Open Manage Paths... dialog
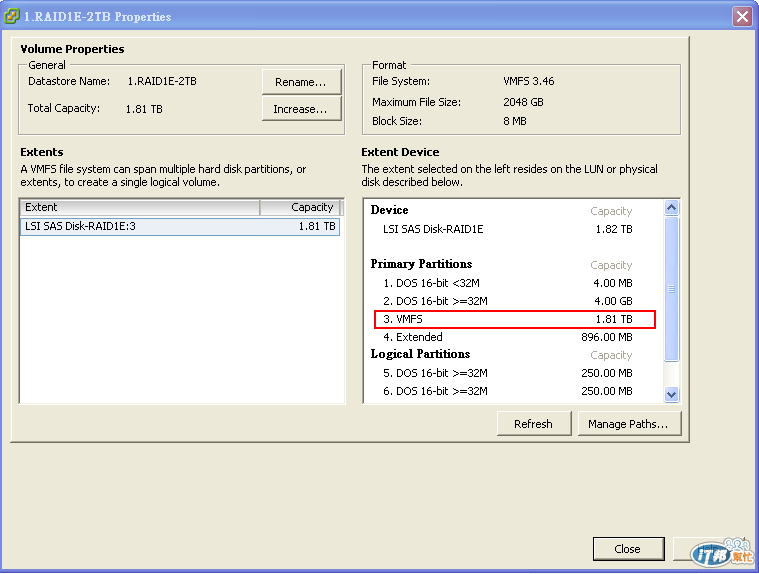The height and width of the screenshot is (574, 759). 628,424
